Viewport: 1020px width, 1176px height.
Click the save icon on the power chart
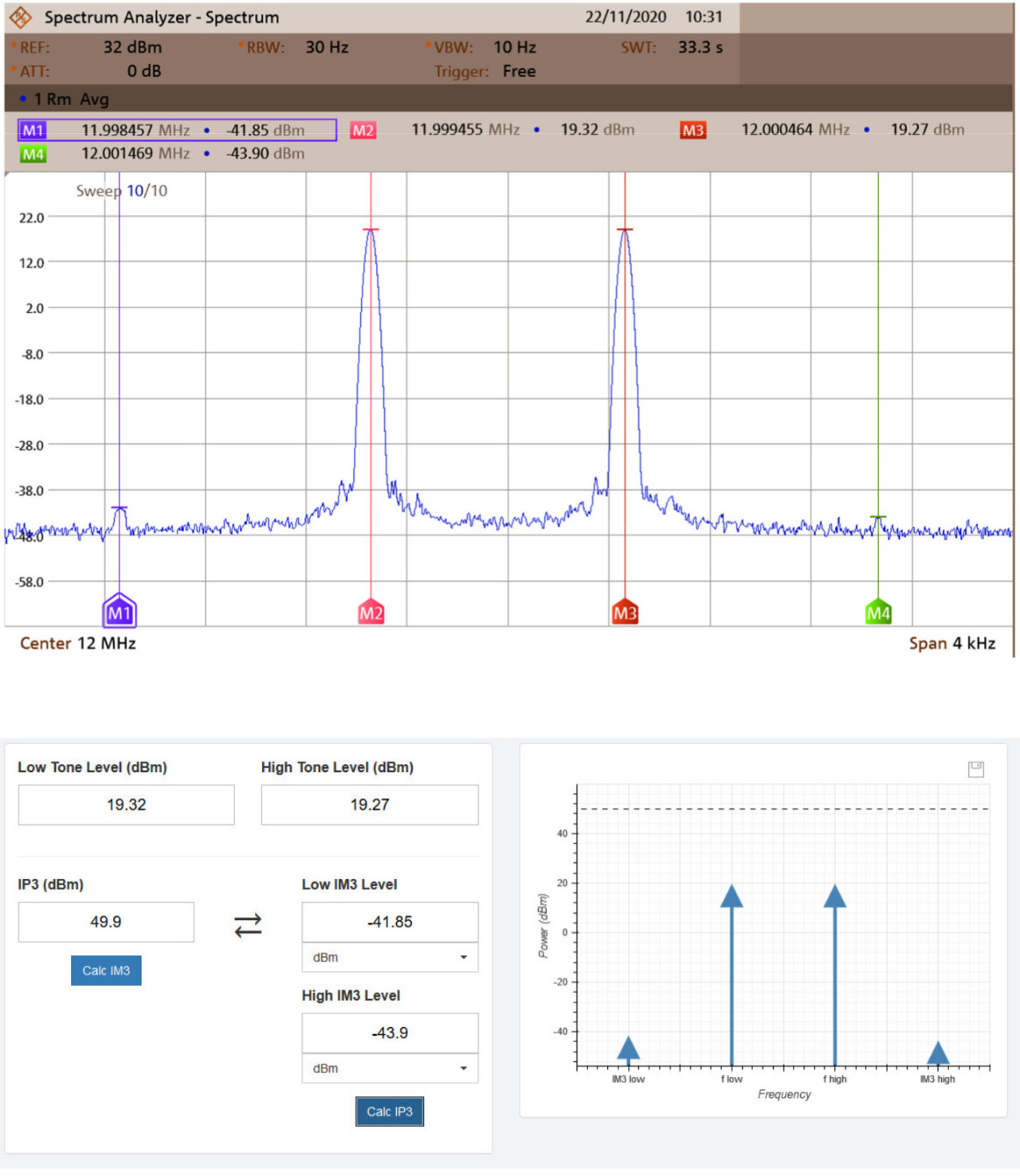coord(976,769)
